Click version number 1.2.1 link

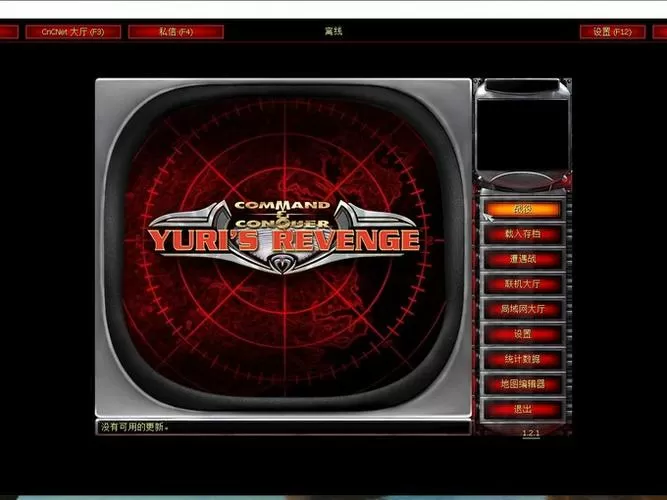(531, 433)
